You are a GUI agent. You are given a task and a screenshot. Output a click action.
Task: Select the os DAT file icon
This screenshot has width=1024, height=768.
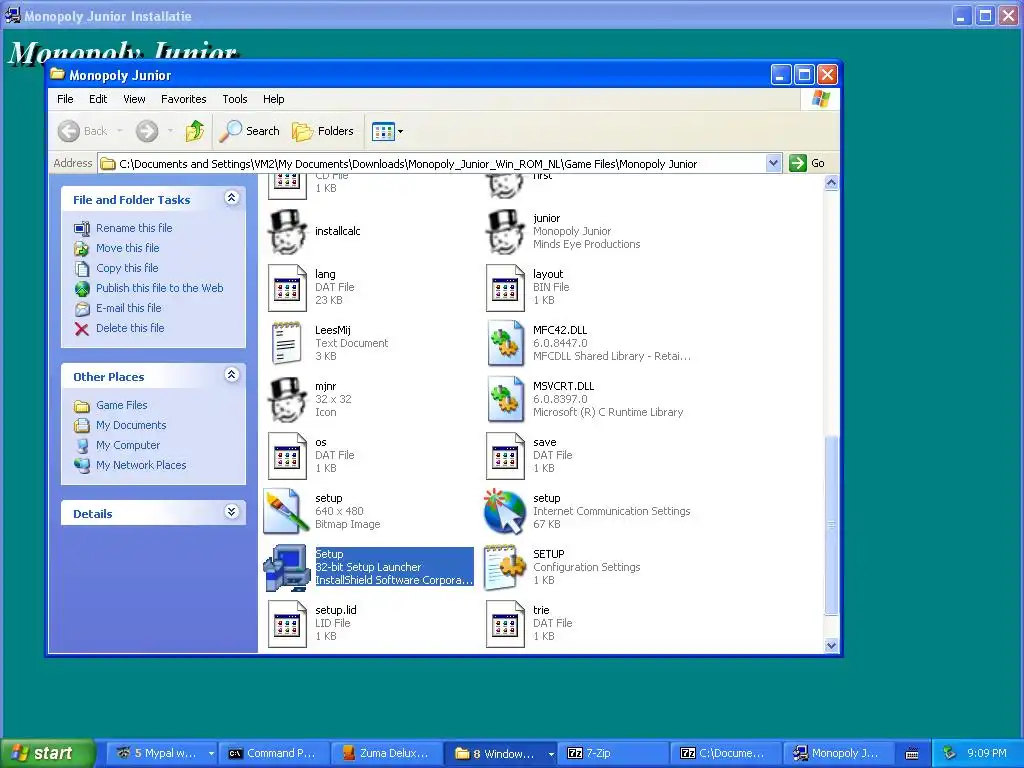(x=287, y=456)
